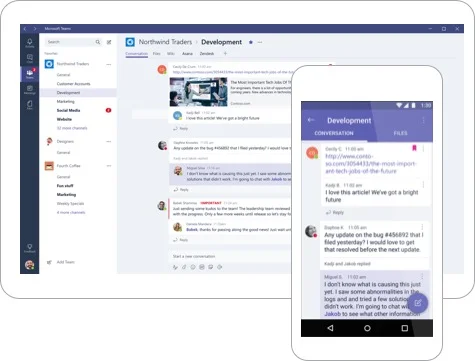Reply to the bug #456892 thread
This screenshot has width=475, height=361.
coord(181,190)
